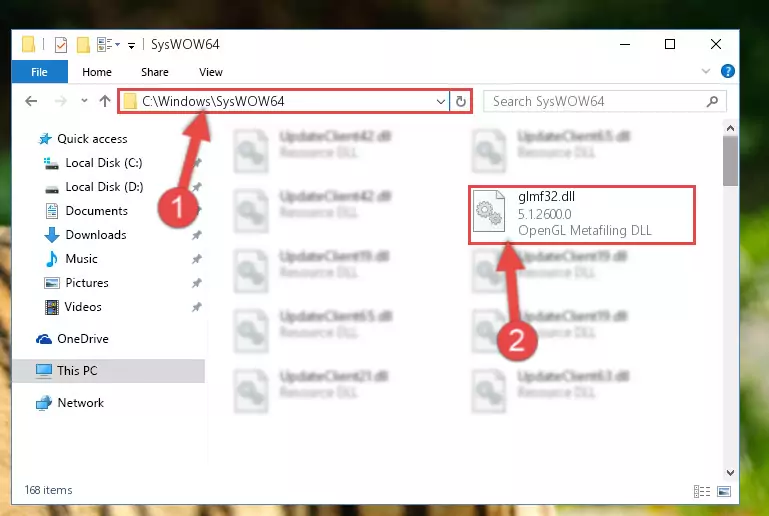The width and height of the screenshot is (769, 516).
Task: Maximize the SysWOW64 window
Action: pyautogui.click(x=669, y=45)
